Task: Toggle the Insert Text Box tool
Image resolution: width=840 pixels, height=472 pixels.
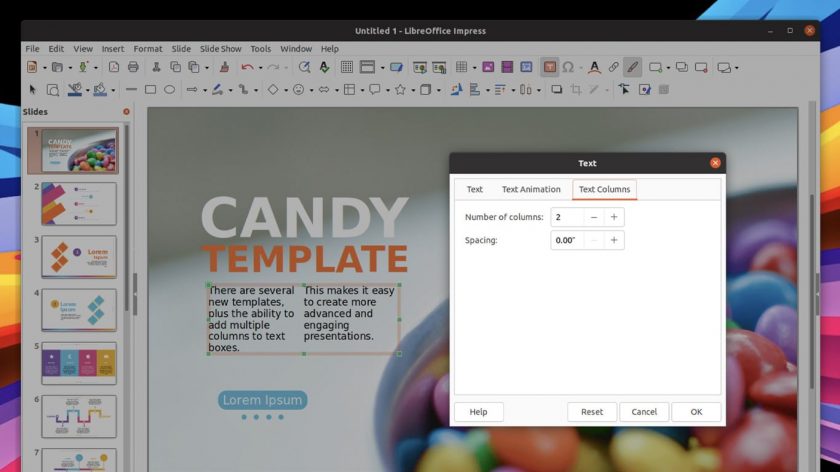Action: 549,67
